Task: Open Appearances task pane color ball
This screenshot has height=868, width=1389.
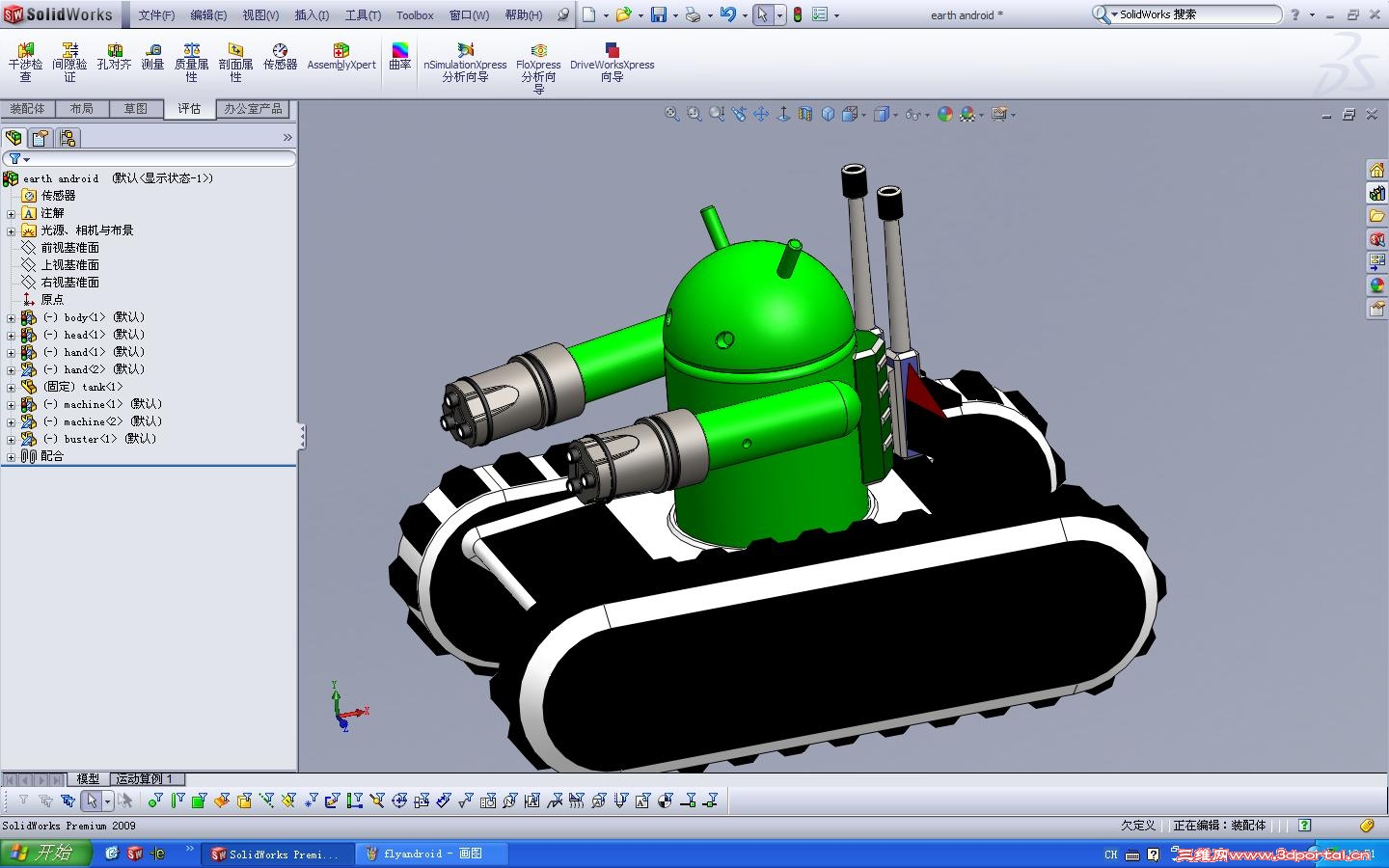Action: [1377, 285]
